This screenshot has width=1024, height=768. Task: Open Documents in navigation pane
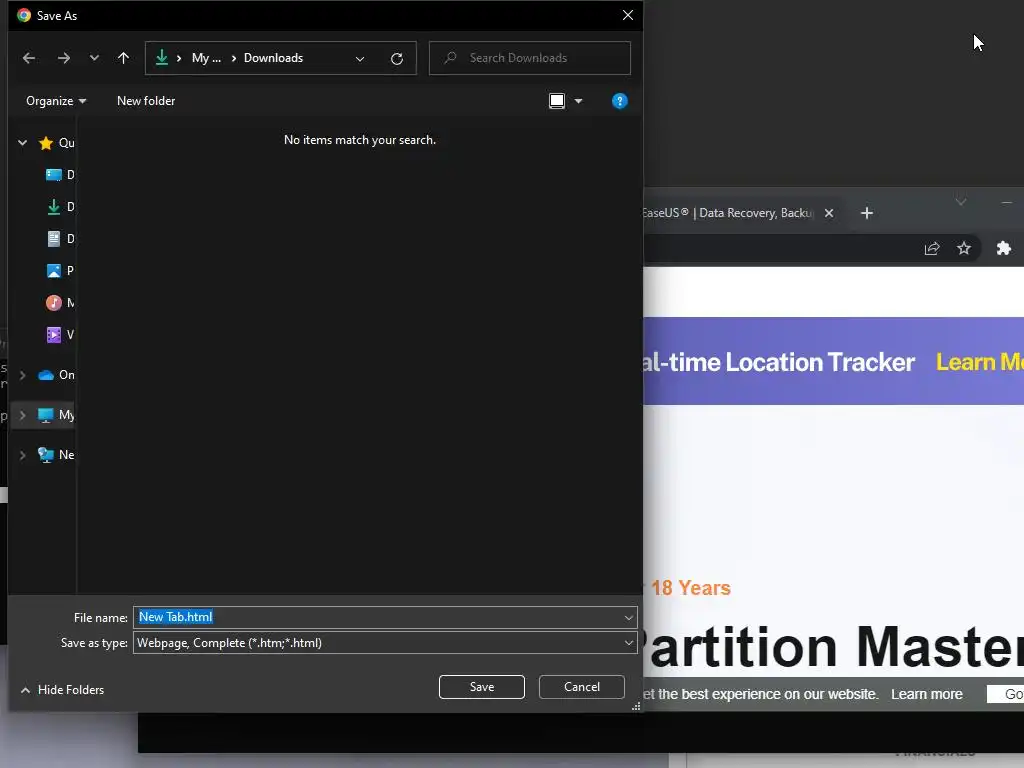click(x=60, y=239)
